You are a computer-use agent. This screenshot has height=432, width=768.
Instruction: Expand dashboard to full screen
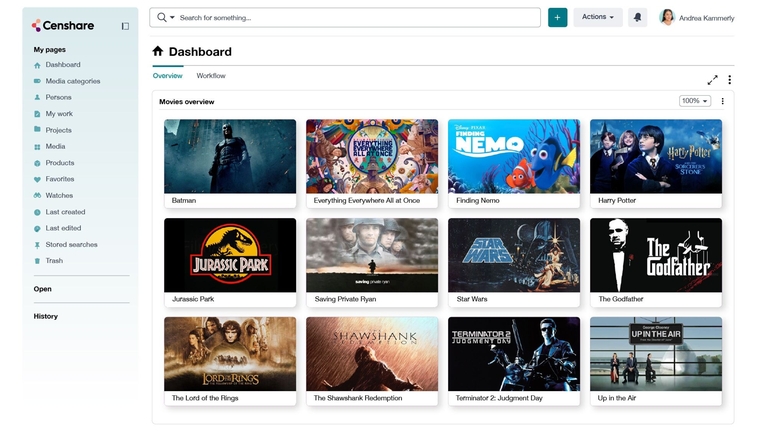pos(713,80)
